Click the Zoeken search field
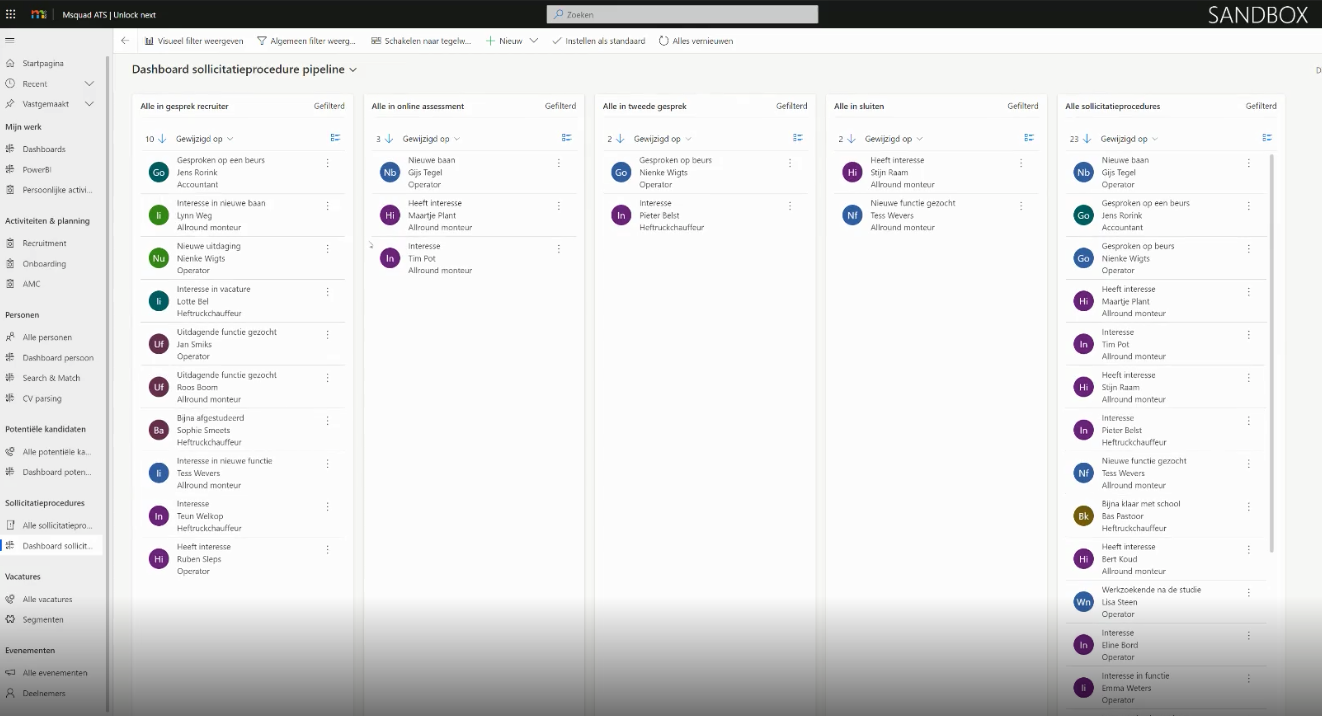1322x716 pixels. pos(682,14)
